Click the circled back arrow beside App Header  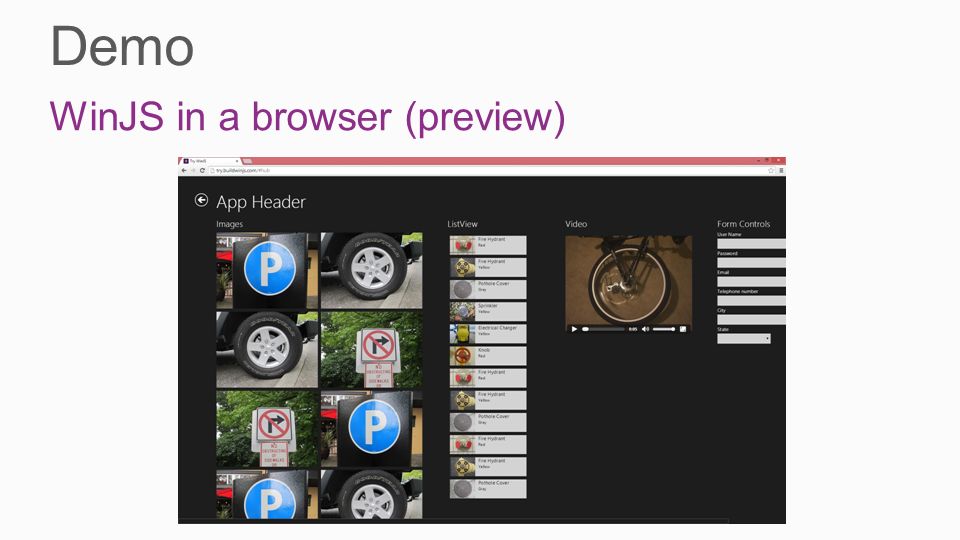tap(201, 200)
